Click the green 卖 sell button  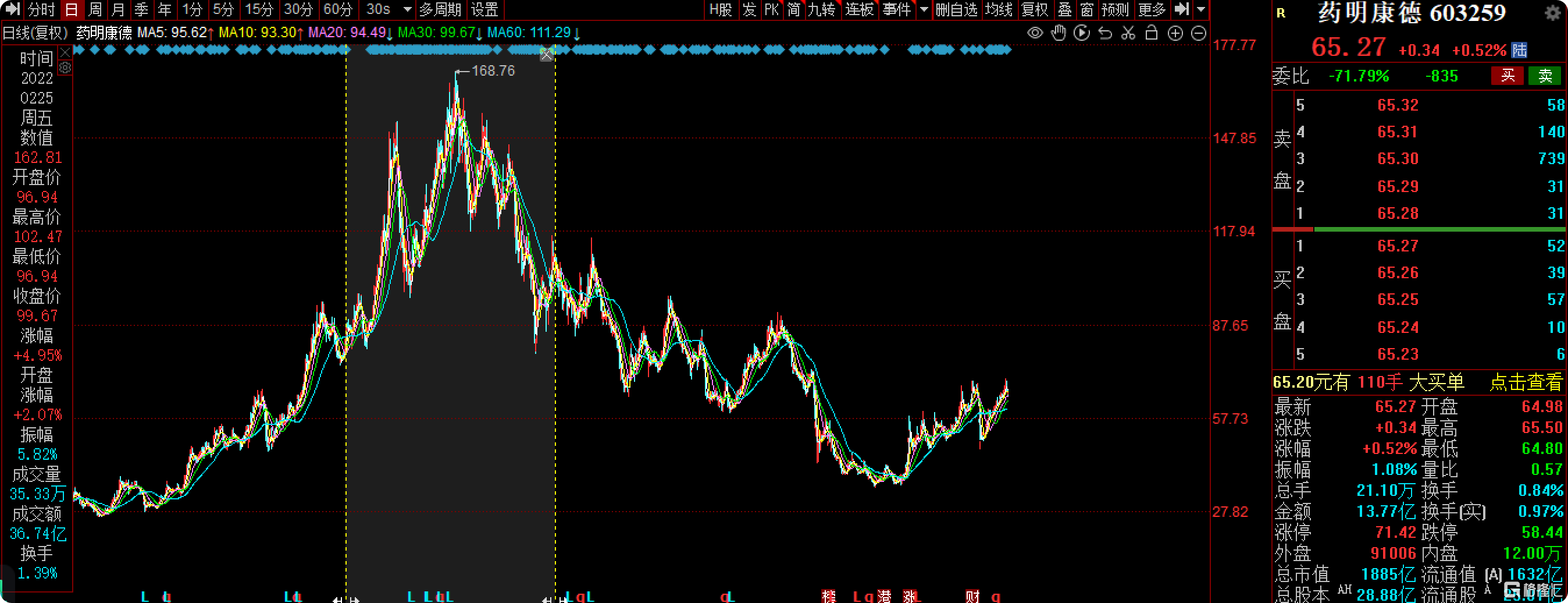coord(1545,76)
